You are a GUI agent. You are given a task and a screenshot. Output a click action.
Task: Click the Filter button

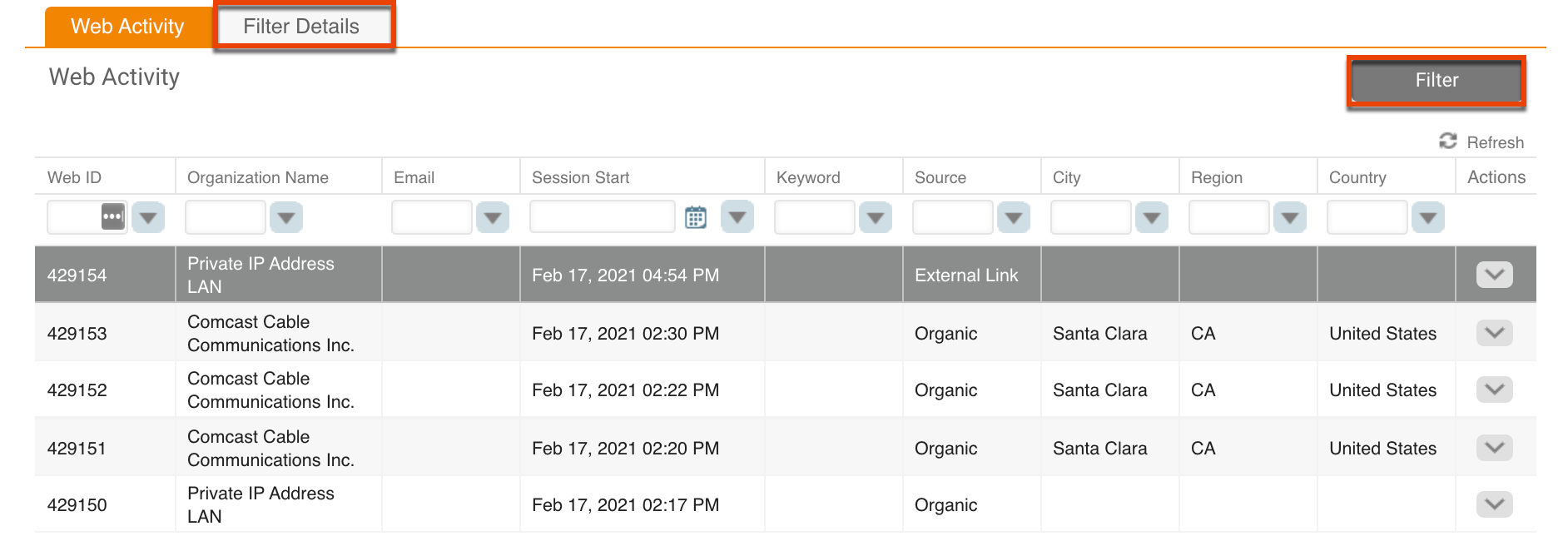pyautogui.click(x=1437, y=80)
